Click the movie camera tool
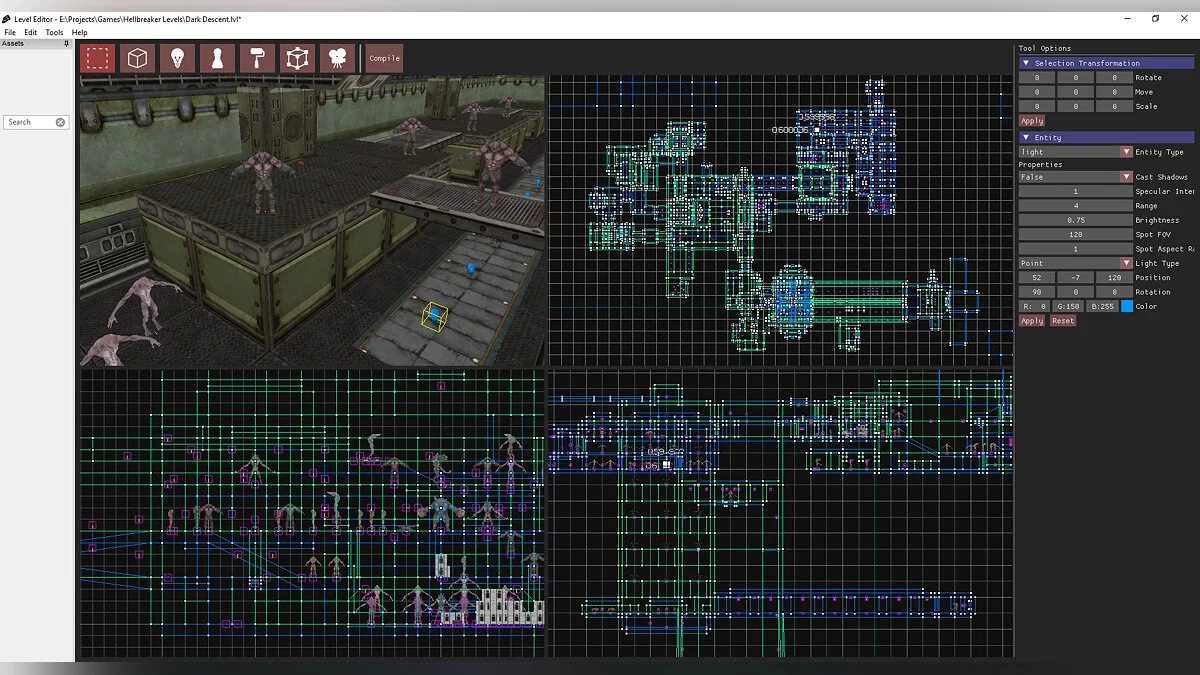The image size is (1200, 675). click(x=337, y=58)
